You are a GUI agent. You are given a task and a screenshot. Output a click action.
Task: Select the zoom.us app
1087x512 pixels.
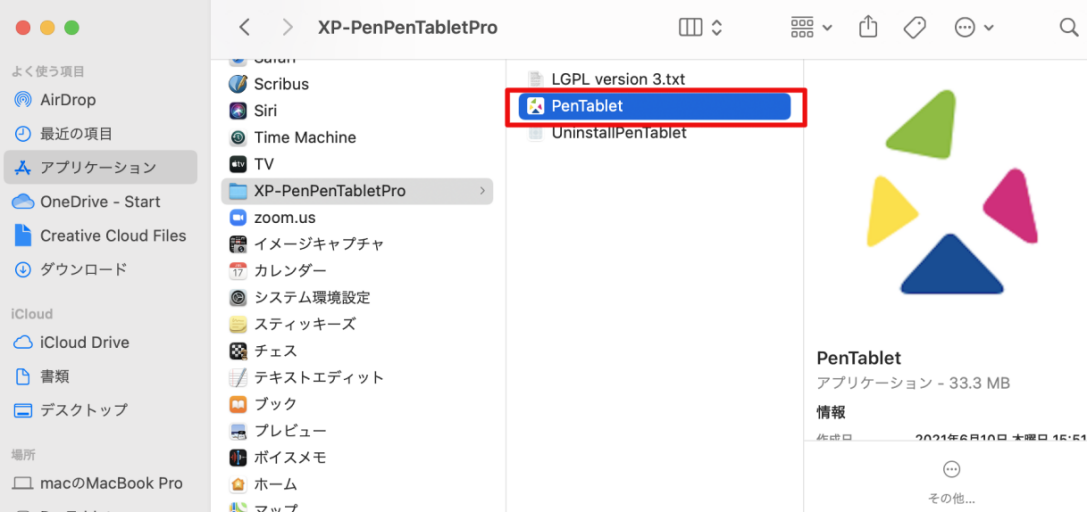click(x=357, y=218)
